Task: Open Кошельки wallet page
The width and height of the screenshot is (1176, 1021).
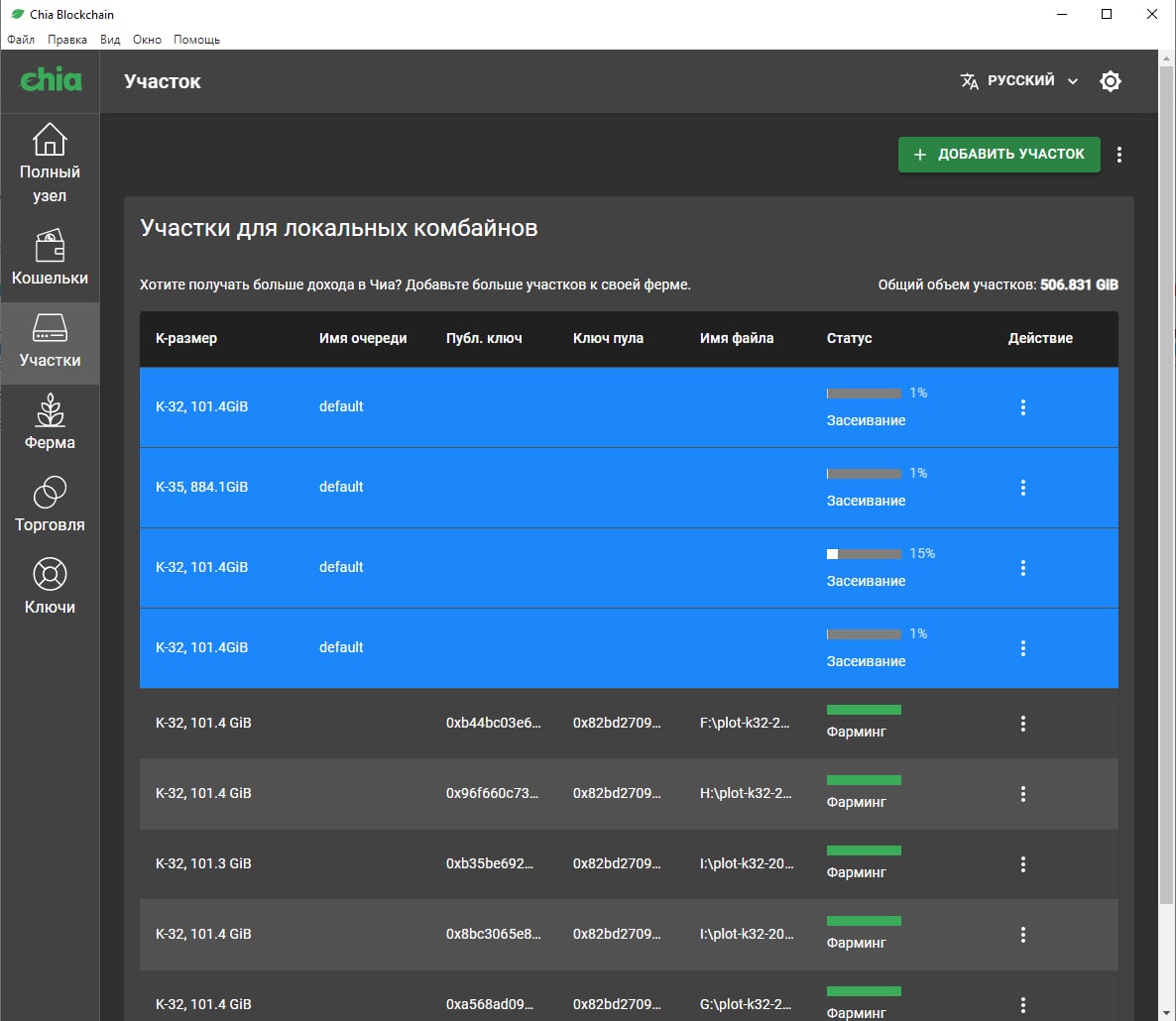Action: coord(50,257)
